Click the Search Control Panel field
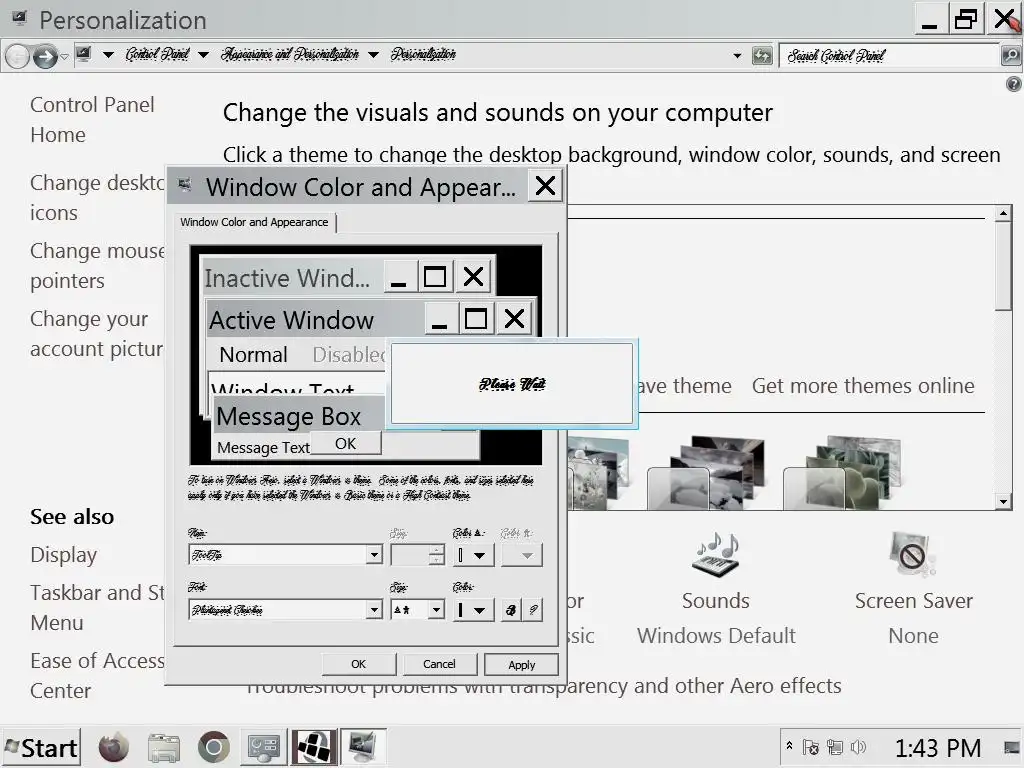Screen dimensions: 1024x768 889,56
